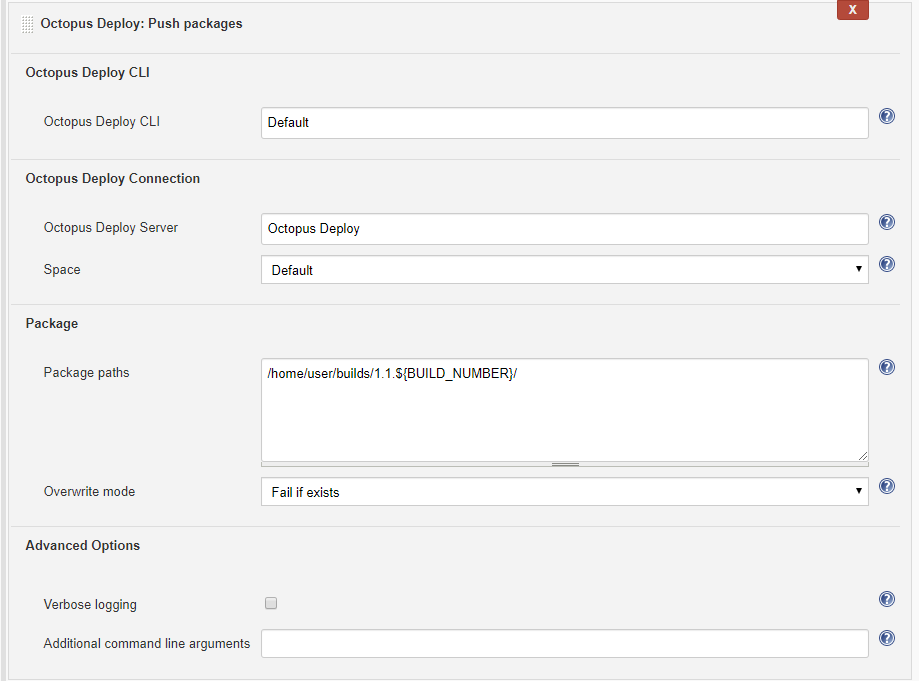Focus the Octopus Deploy Server text box
Screen dimensions: 919x681
tap(564, 229)
